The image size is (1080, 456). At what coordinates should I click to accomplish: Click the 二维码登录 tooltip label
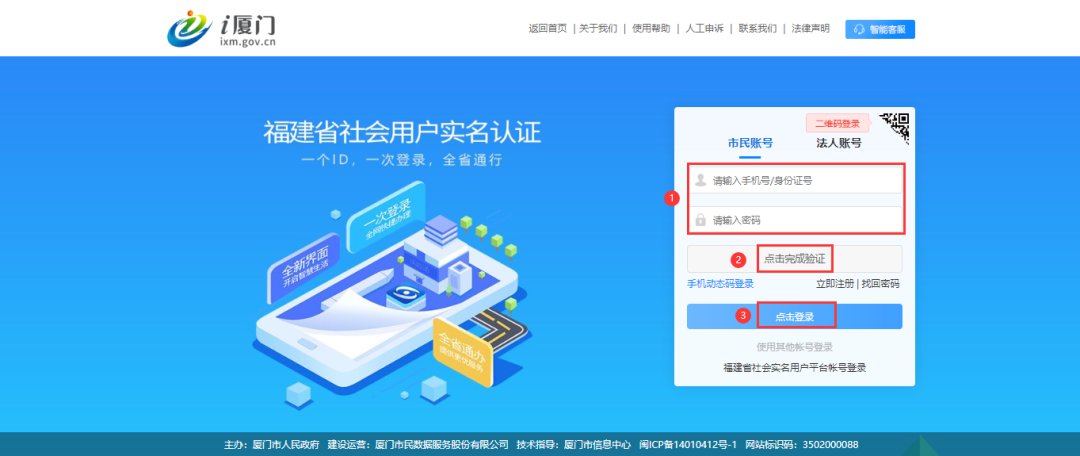(x=837, y=124)
